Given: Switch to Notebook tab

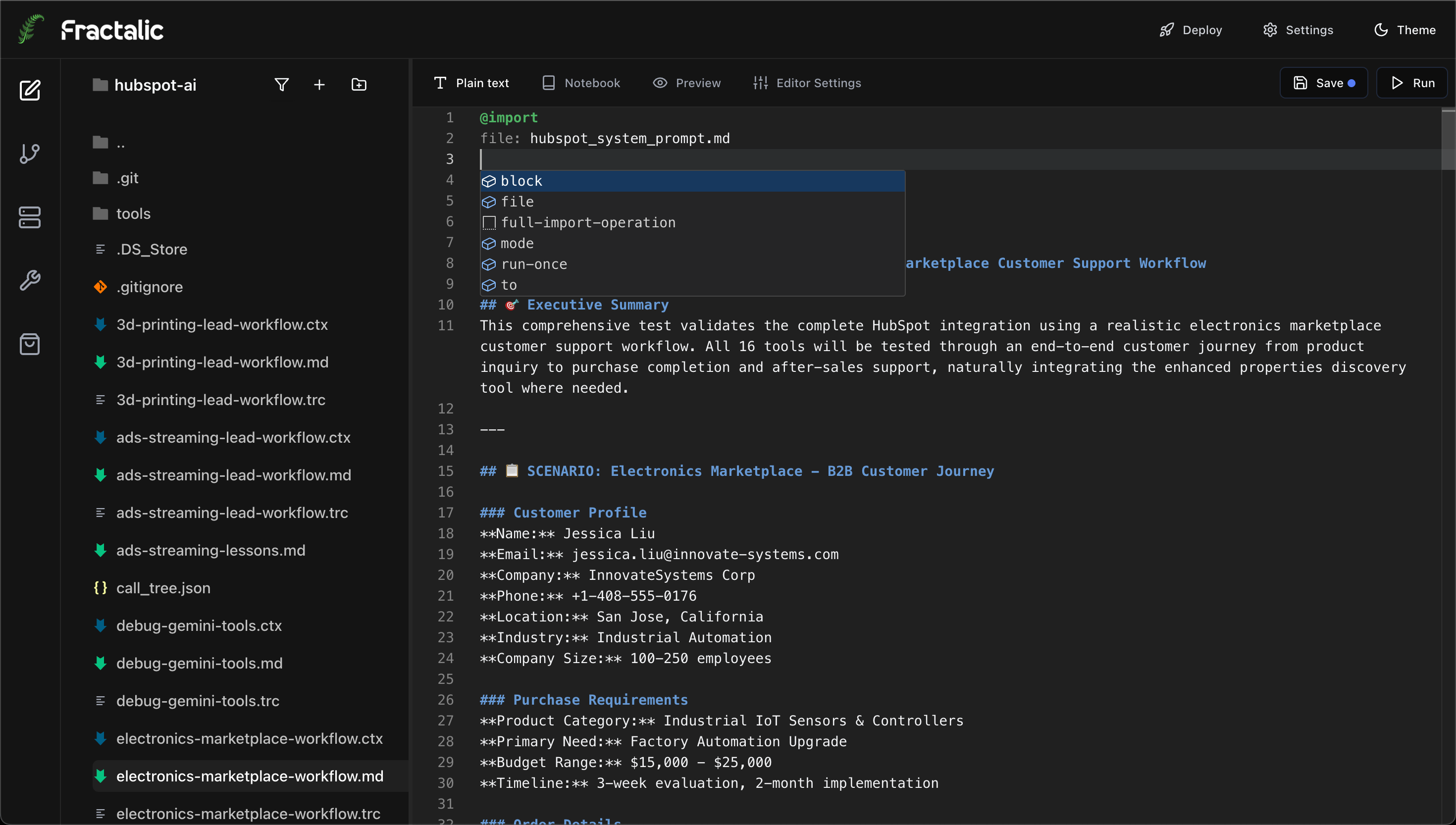Looking at the screenshot, I should point(581,83).
